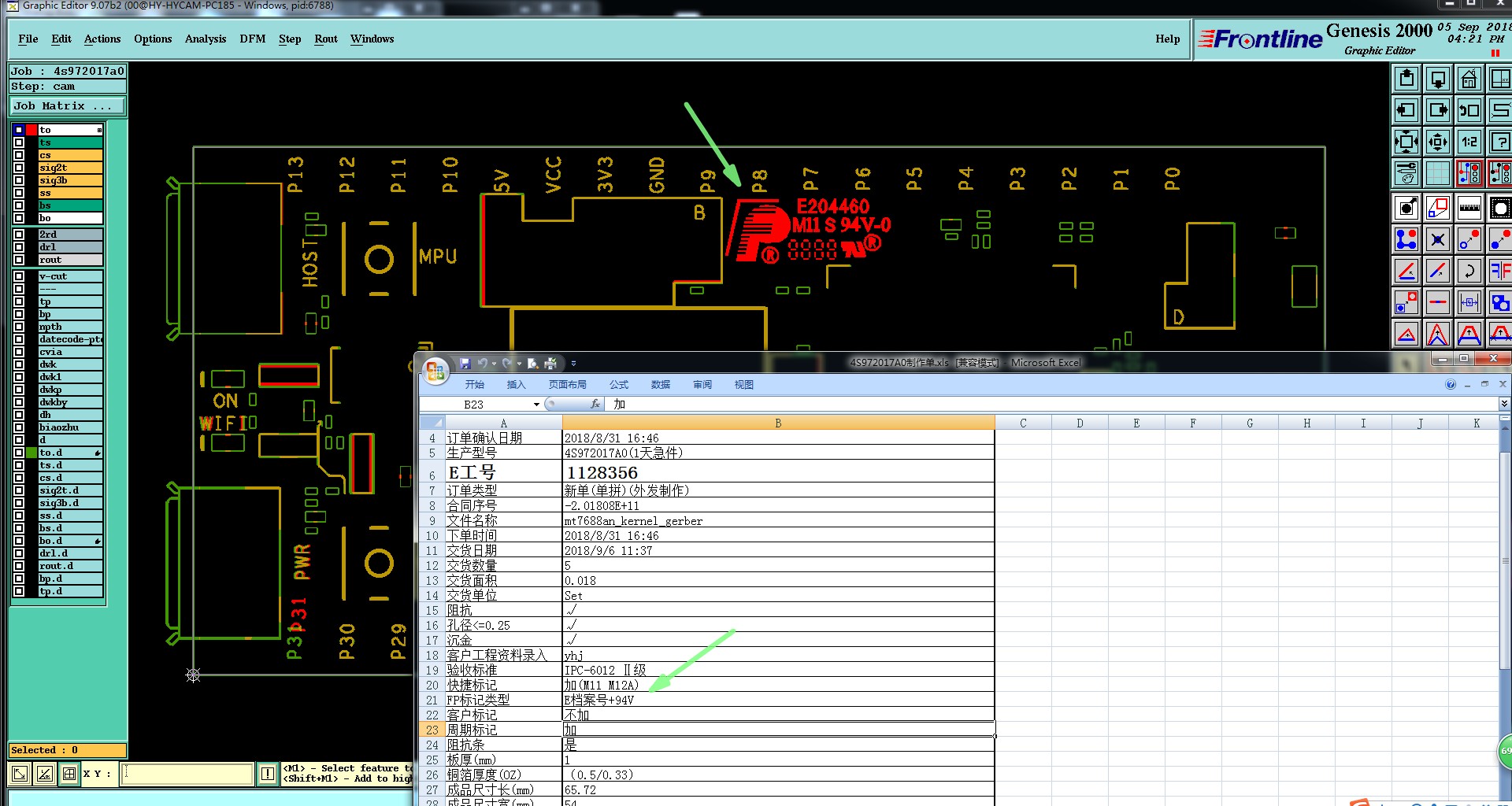Open the Rout menu
Image resolution: width=1512 pixels, height=806 pixels.
(326, 39)
